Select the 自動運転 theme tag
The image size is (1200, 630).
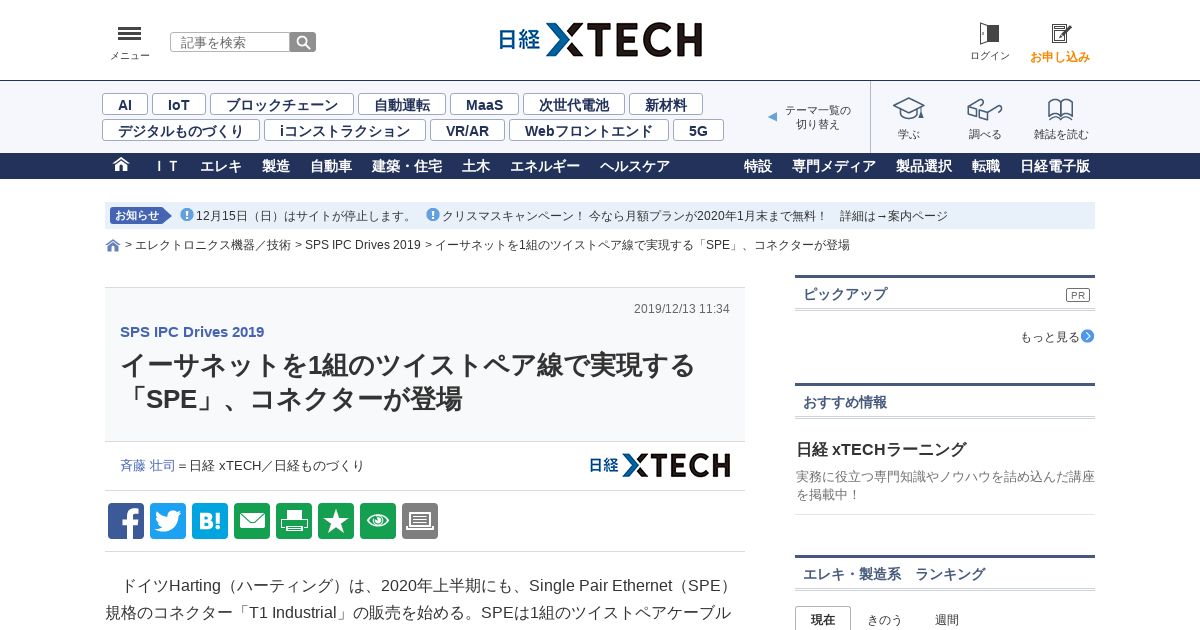[x=402, y=104]
